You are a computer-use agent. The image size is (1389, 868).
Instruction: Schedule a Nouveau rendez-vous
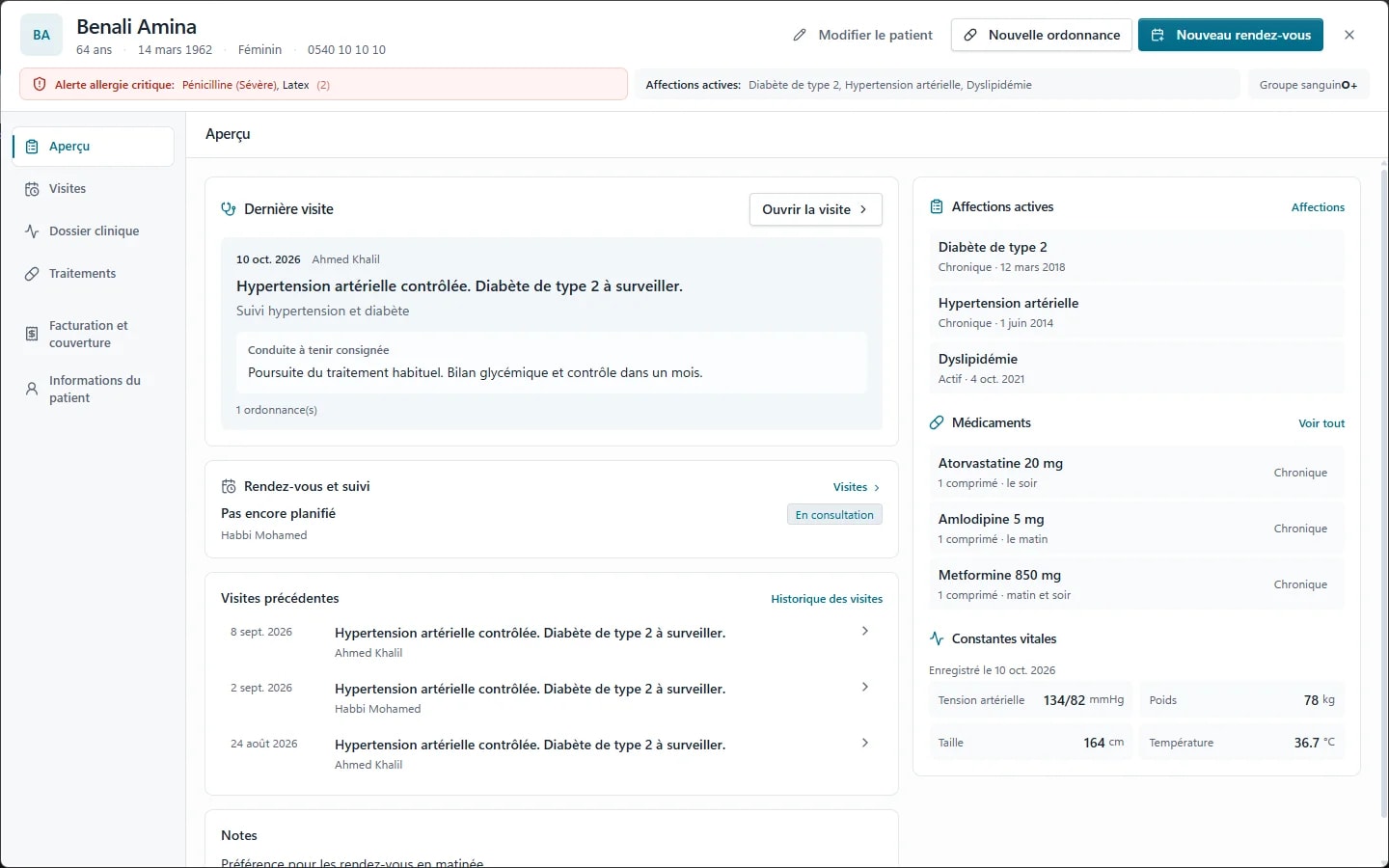pyautogui.click(x=1231, y=35)
